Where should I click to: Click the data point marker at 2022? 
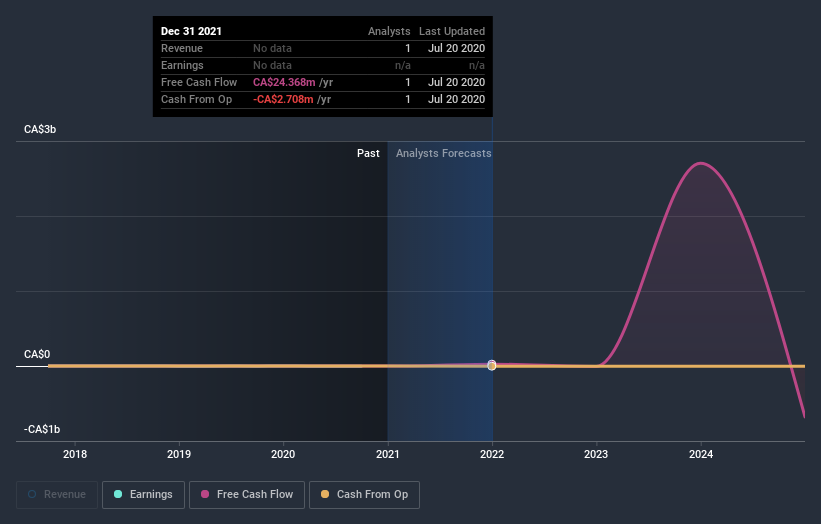coord(492,365)
